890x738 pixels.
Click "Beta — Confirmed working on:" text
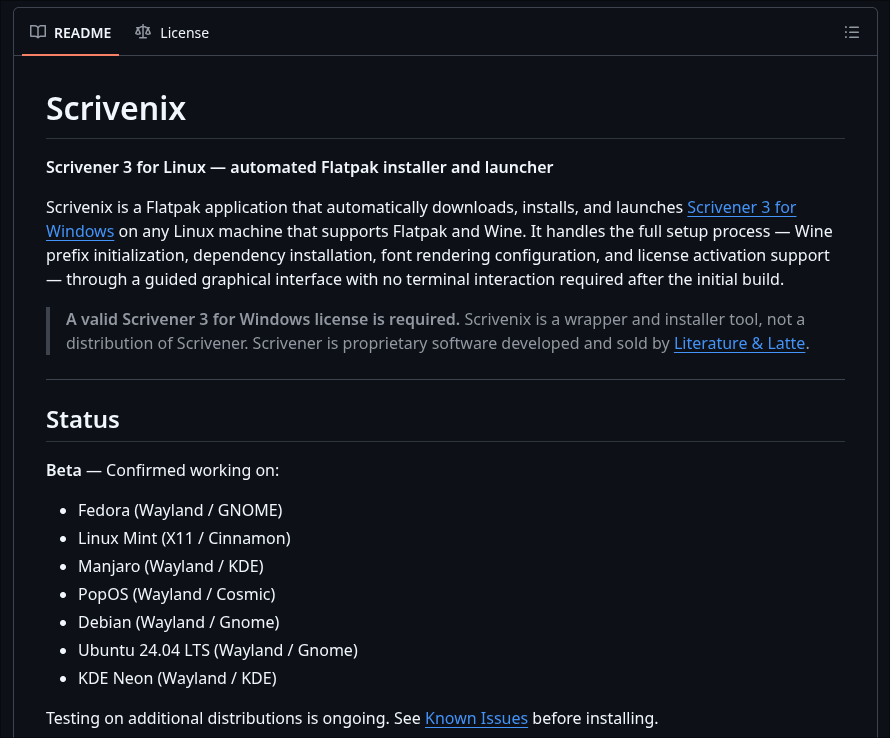162,471
